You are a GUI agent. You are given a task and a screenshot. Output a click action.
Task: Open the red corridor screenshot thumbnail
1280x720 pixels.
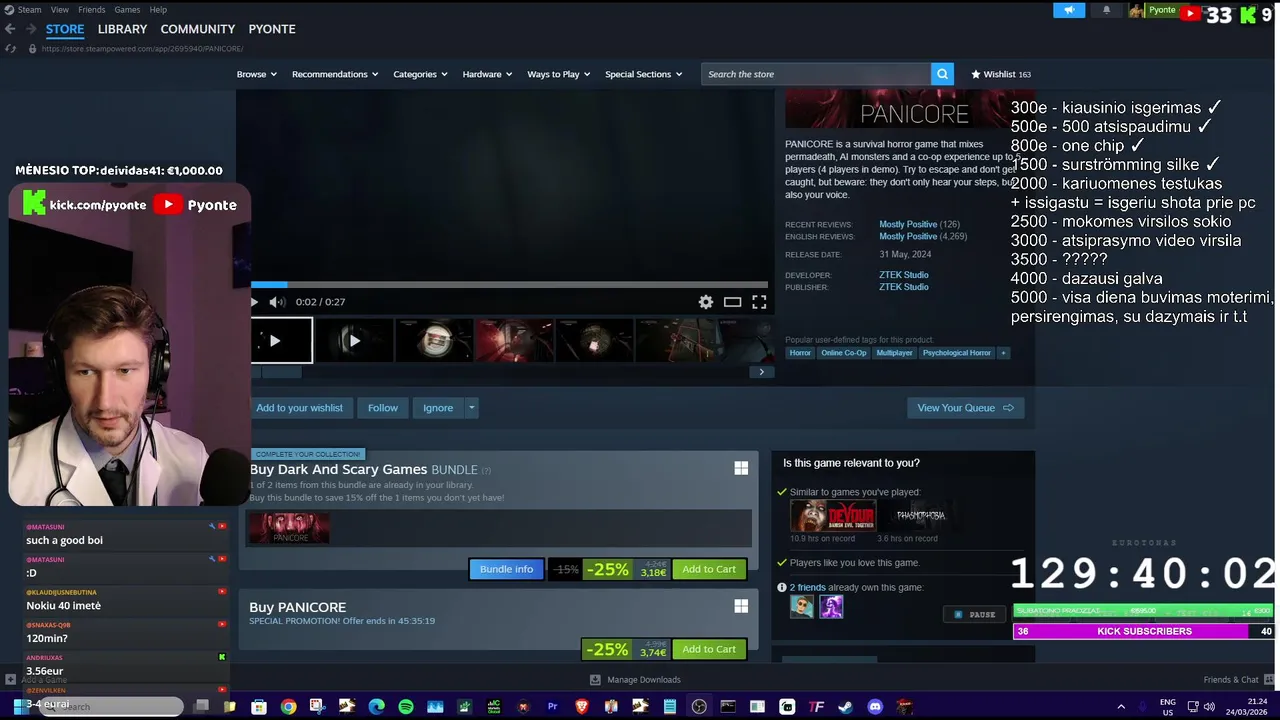(514, 341)
